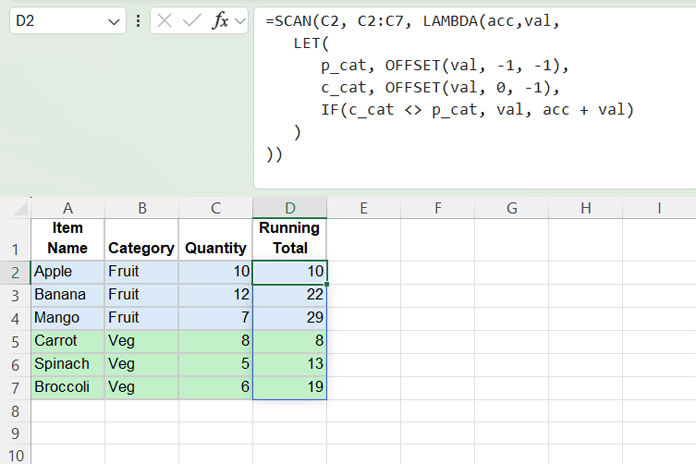The image size is (696, 464).
Task: Click the 'Fruit' cell in the Apple row
Action: coord(142,272)
